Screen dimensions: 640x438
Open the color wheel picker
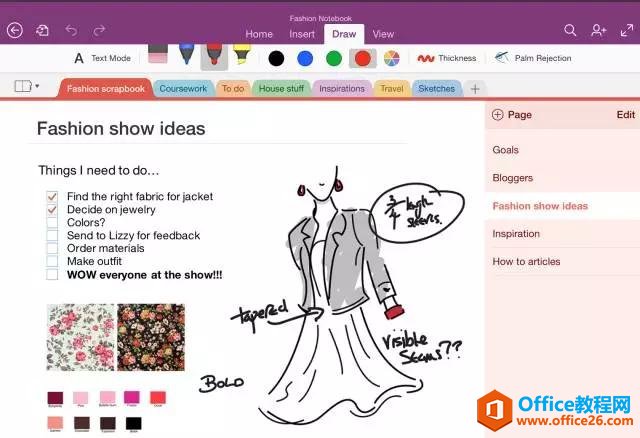(392, 58)
